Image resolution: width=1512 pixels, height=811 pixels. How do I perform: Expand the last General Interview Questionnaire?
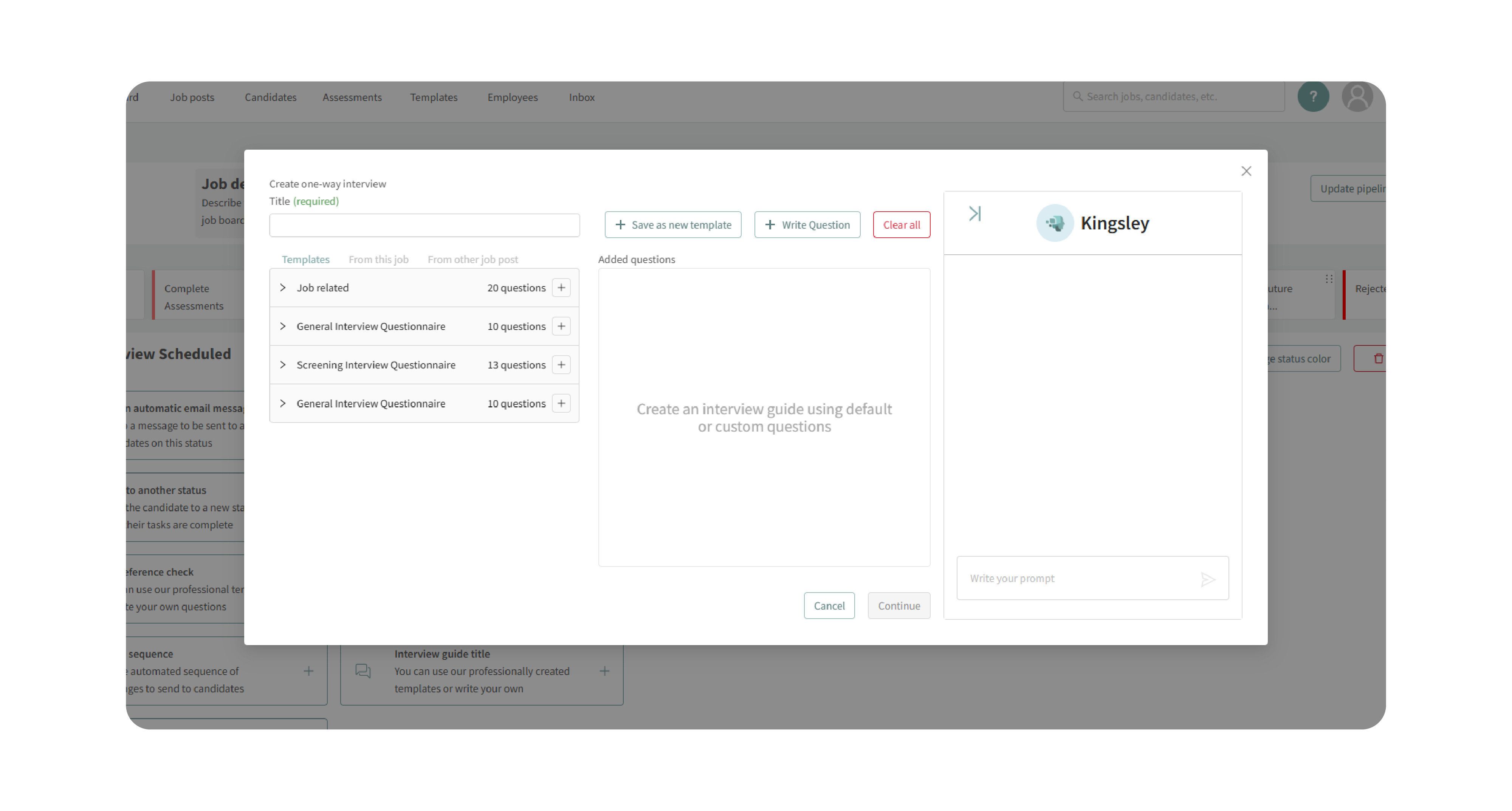(x=283, y=403)
